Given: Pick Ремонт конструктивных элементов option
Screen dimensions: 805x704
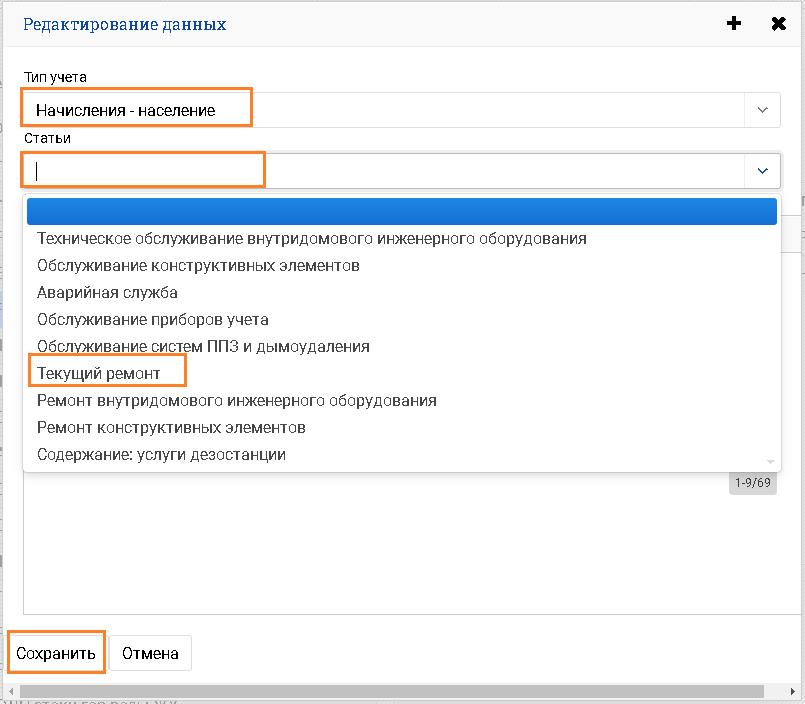Looking at the screenshot, I should pyautogui.click(x=171, y=428).
